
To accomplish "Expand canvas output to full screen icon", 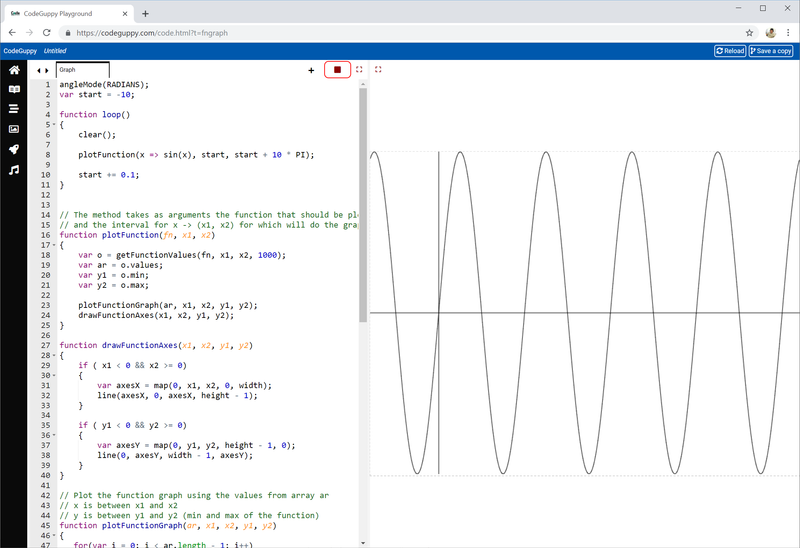I will pyautogui.click(x=378, y=69).
